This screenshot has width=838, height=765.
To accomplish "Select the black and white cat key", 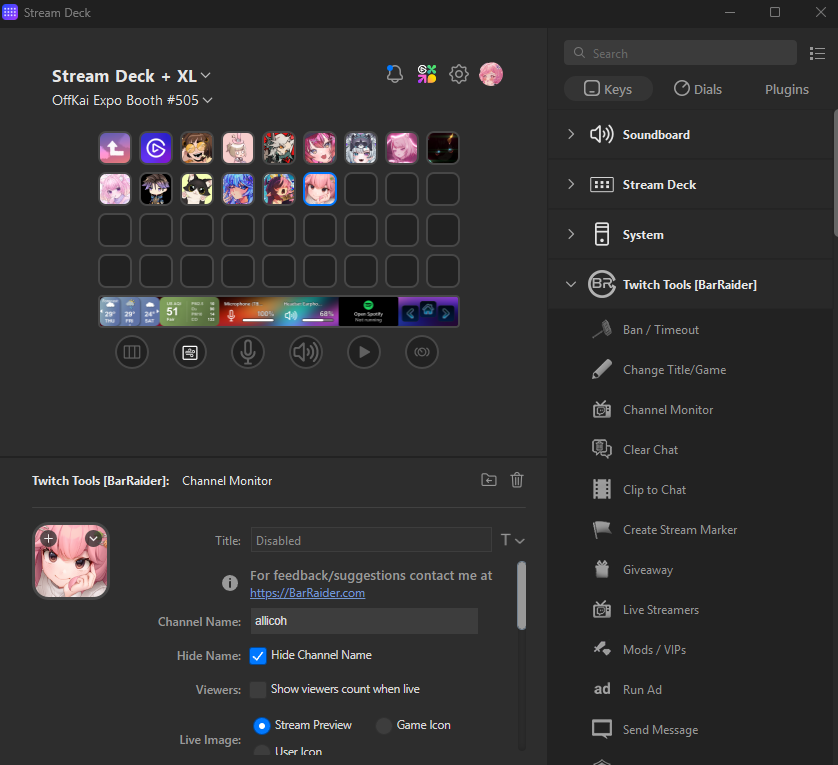I will (x=197, y=189).
